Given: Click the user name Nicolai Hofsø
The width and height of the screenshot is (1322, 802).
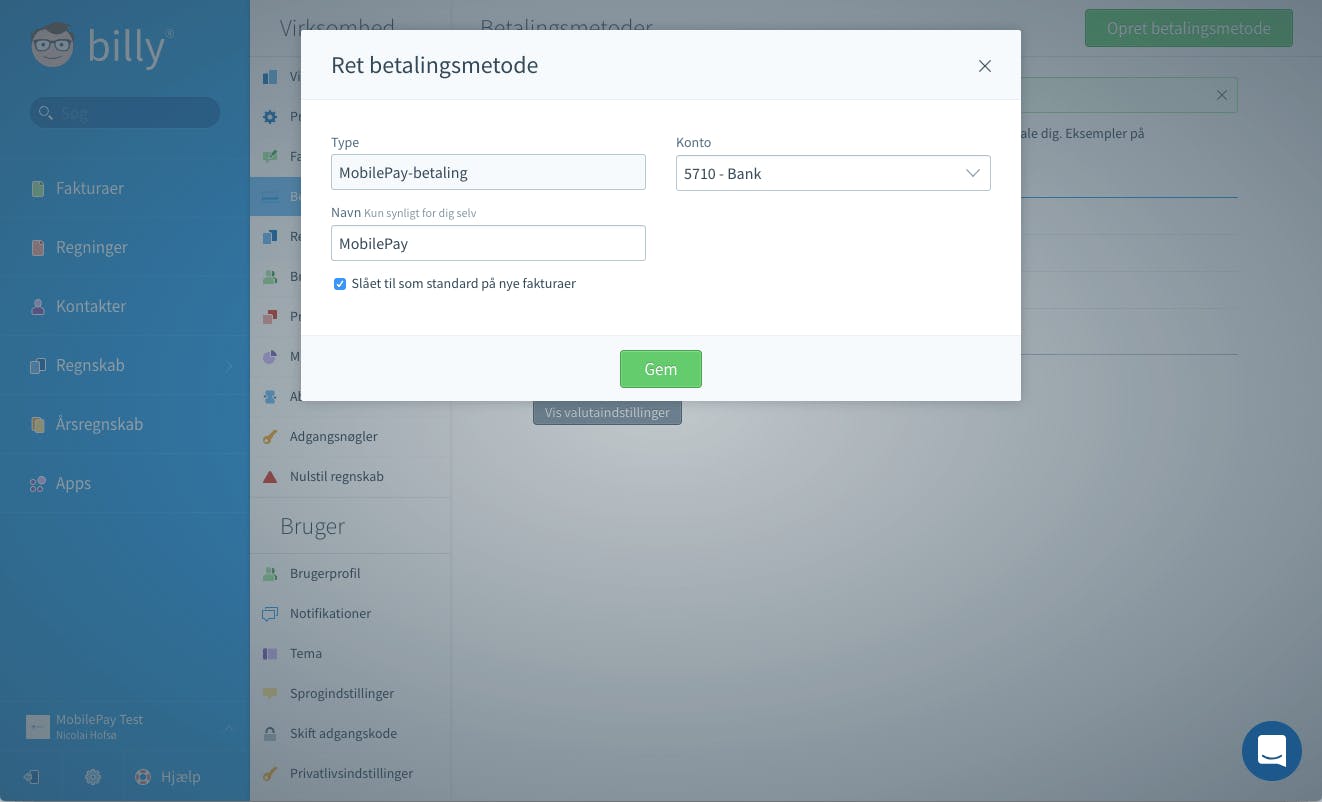Looking at the screenshot, I should [x=86, y=735].
